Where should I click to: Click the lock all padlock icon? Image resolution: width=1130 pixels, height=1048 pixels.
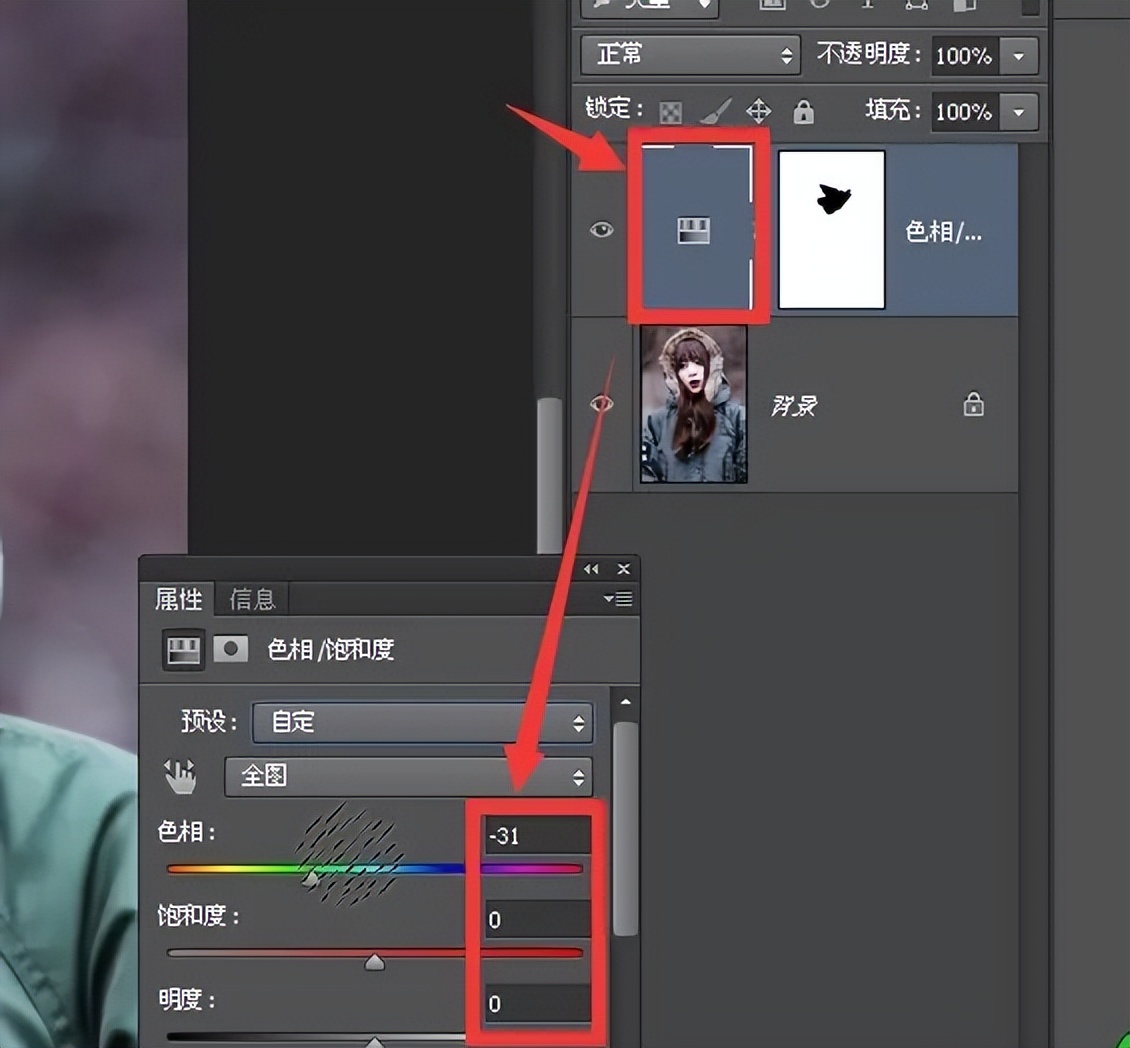coord(804,111)
